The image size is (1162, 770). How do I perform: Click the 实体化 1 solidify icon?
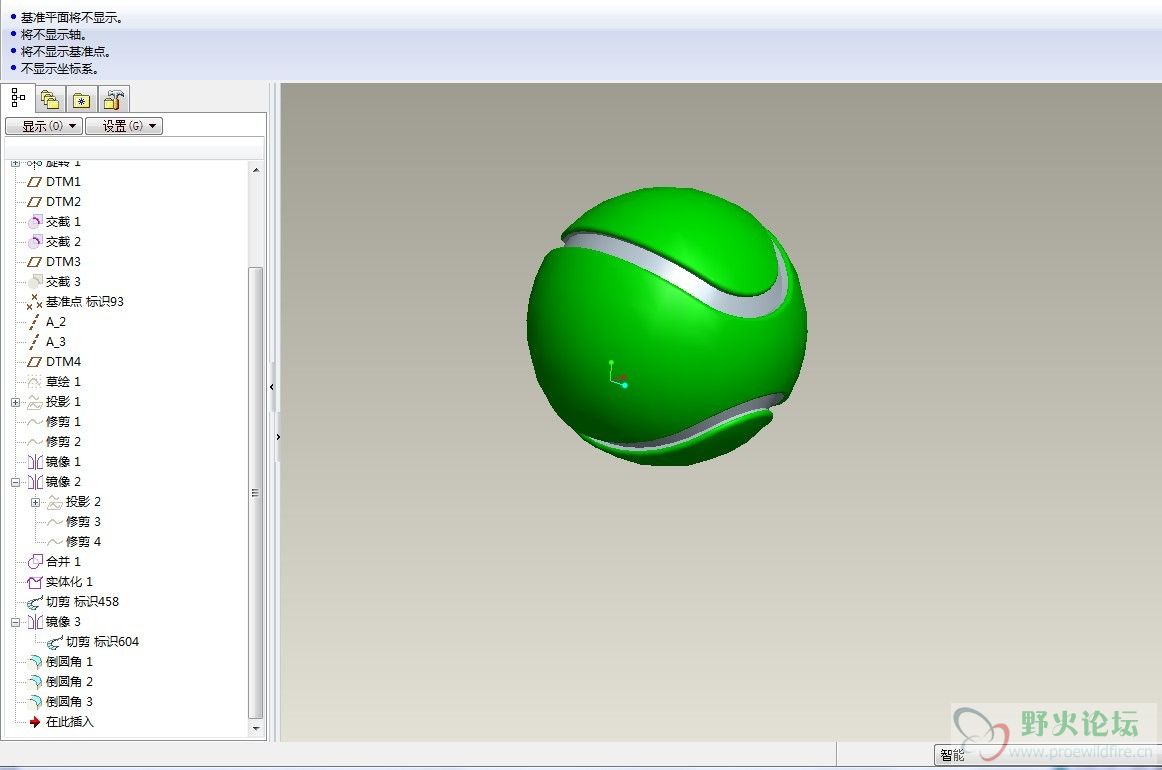pos(35,582)
